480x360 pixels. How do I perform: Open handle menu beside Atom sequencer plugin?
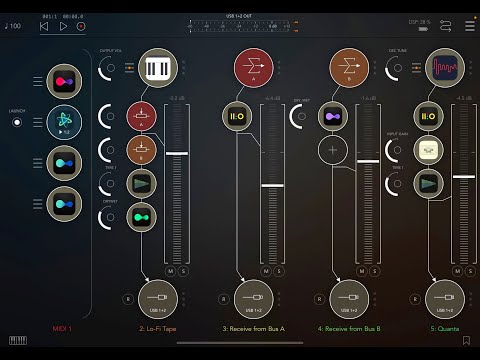(x=38, y=122)
